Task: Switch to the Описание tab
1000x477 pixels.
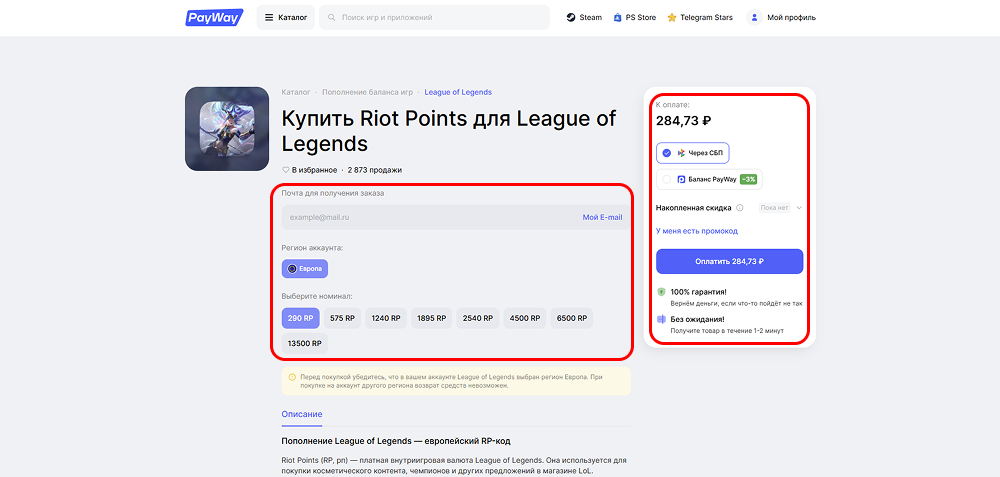Action: (302, 415)
